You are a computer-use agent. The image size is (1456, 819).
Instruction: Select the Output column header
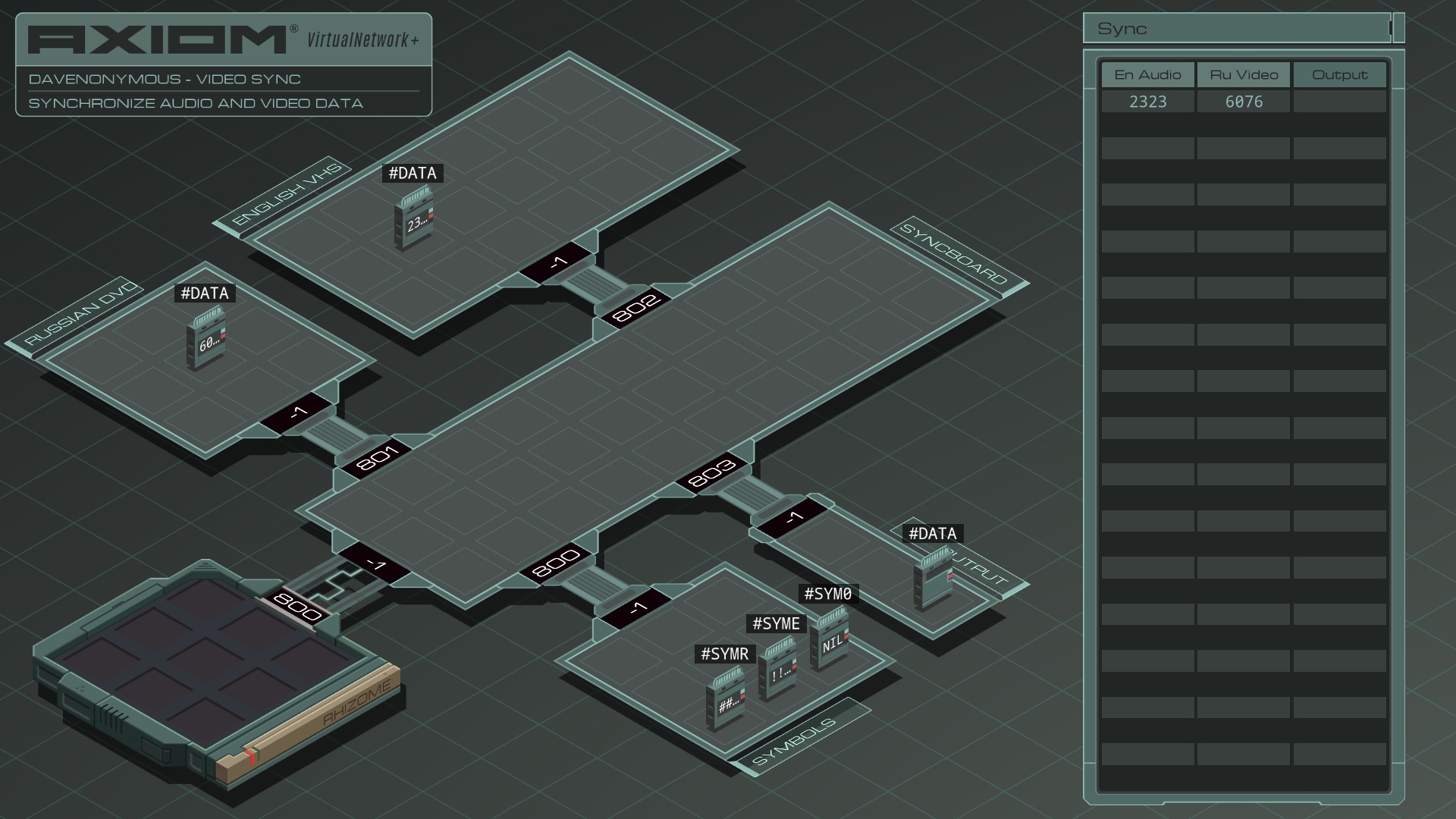1340,75
